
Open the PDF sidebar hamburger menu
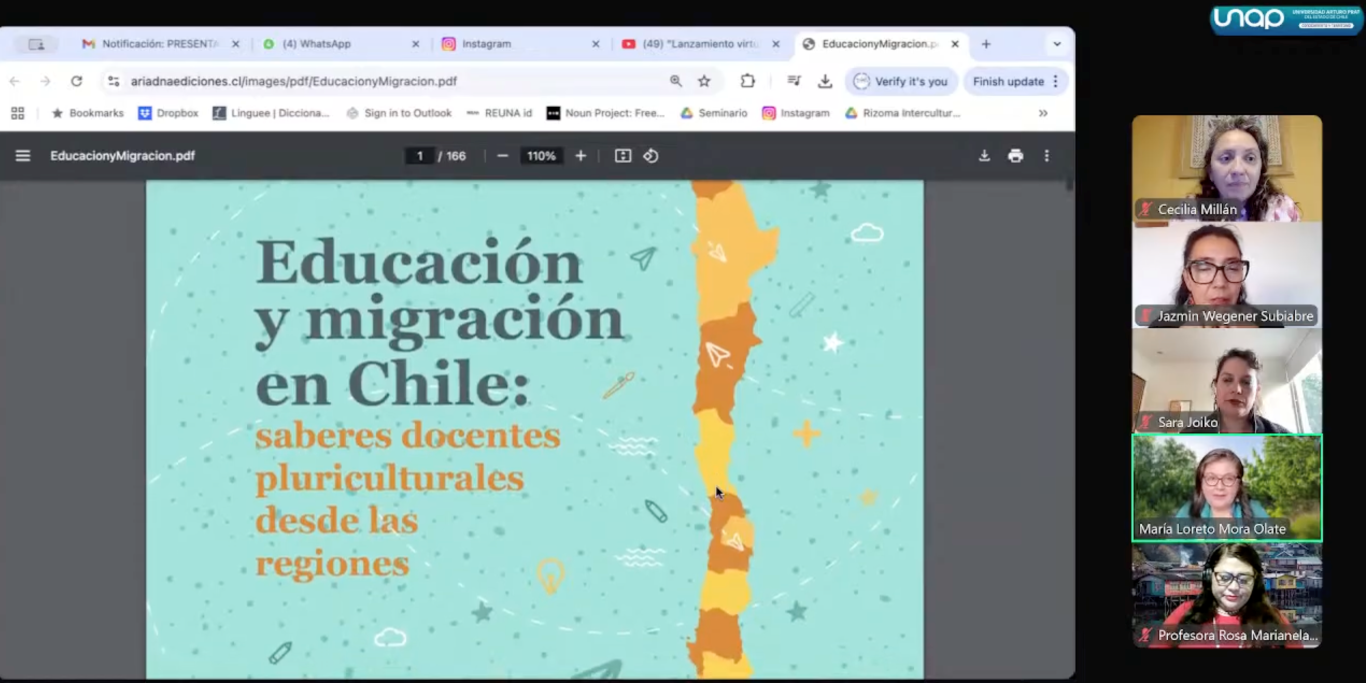[23, 156]
